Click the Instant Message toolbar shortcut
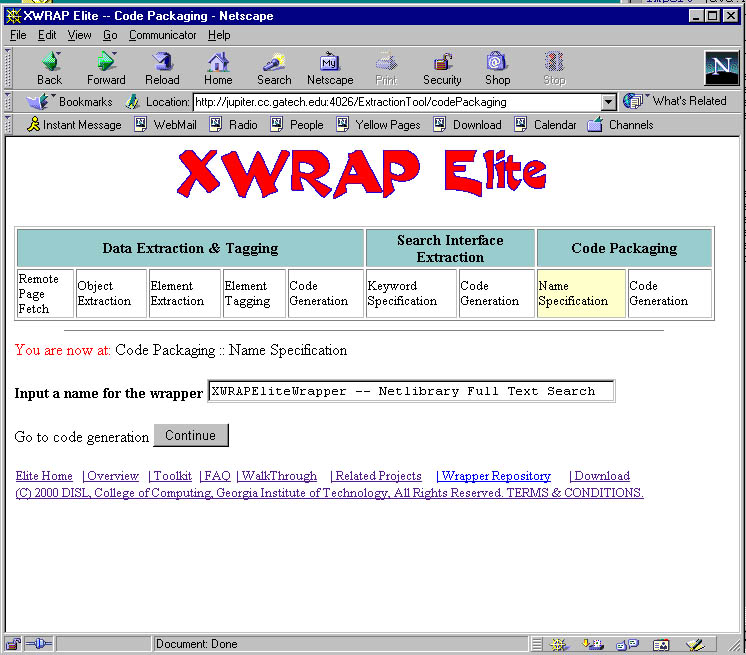The image size is (746, 655). (x=74, y=125)
